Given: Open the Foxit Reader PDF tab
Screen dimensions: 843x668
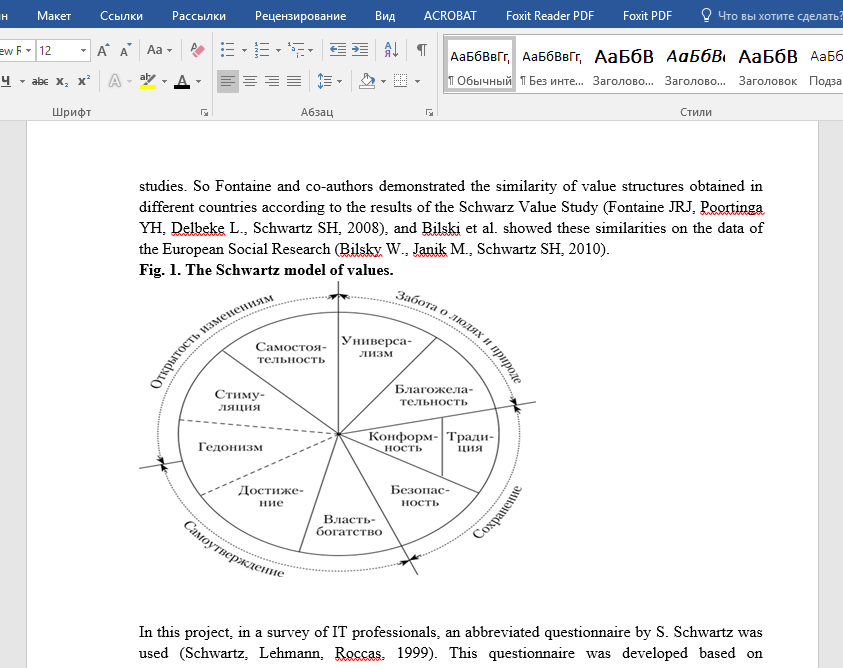Looking at the screenshot, I should (x=549, y=16).
